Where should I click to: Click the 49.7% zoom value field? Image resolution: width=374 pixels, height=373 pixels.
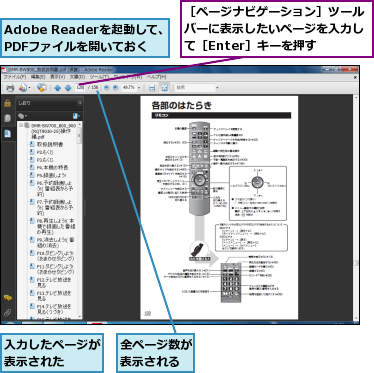click(x=129, y=88)
